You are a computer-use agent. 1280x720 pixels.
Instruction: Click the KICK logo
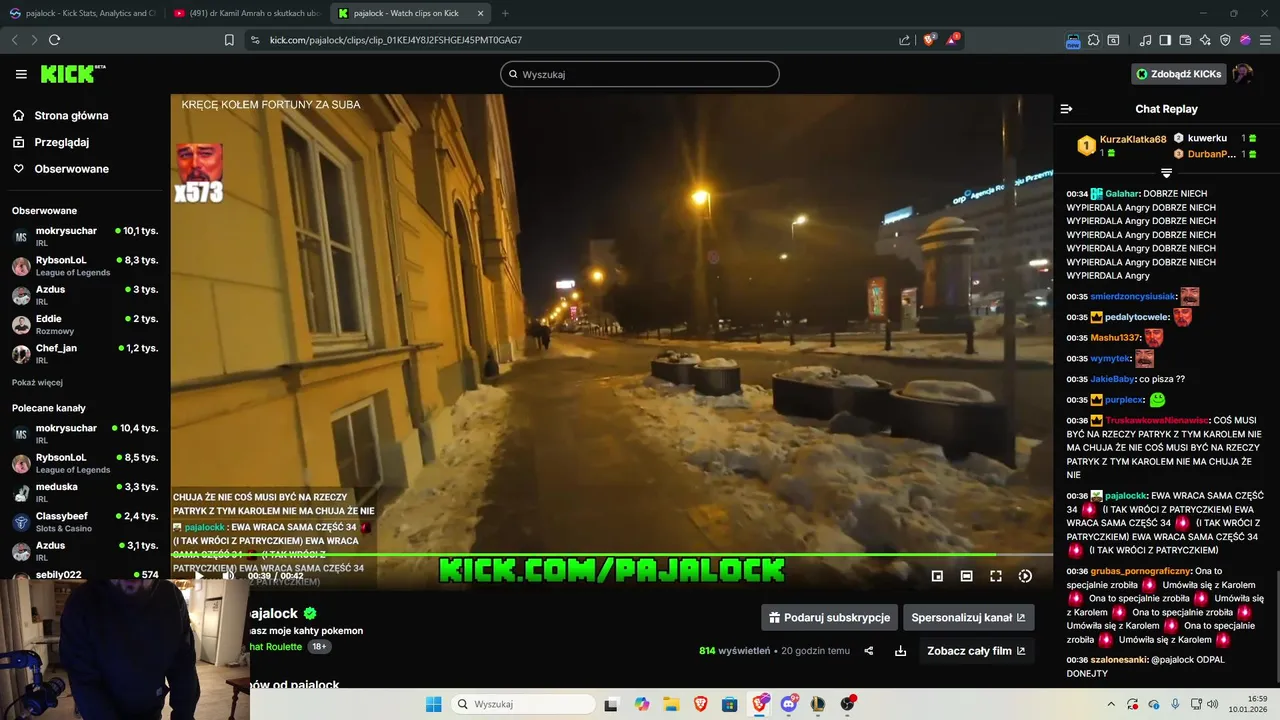point(72,74)
